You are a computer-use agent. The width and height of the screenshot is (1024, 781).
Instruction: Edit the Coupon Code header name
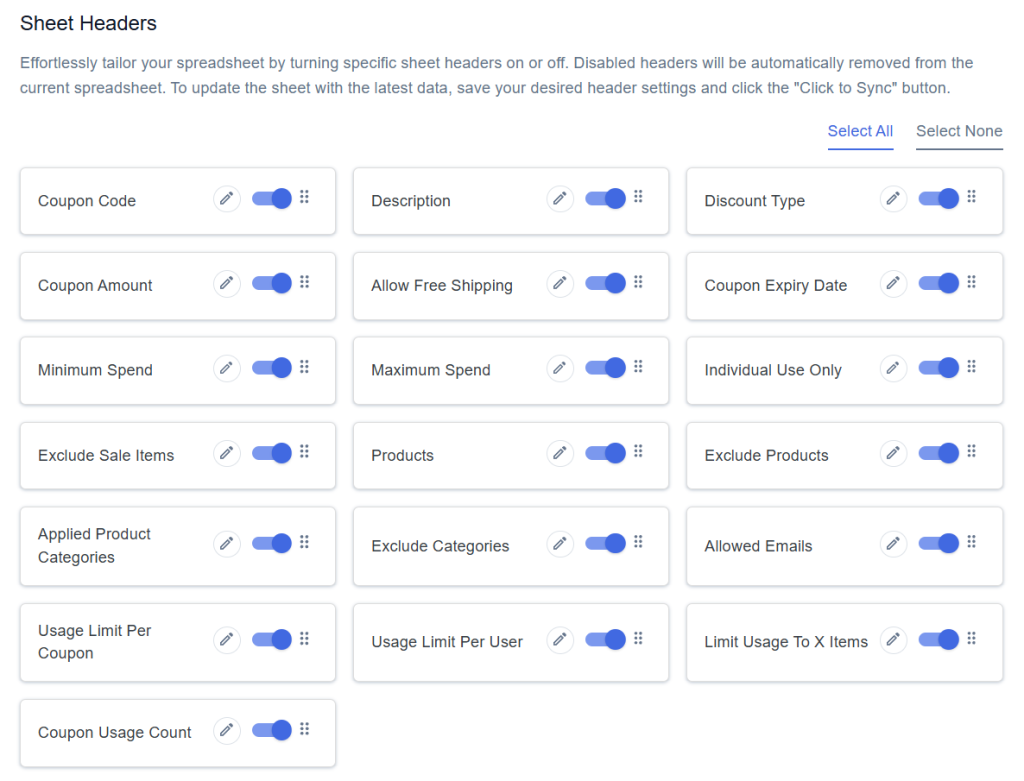[227, 199]
